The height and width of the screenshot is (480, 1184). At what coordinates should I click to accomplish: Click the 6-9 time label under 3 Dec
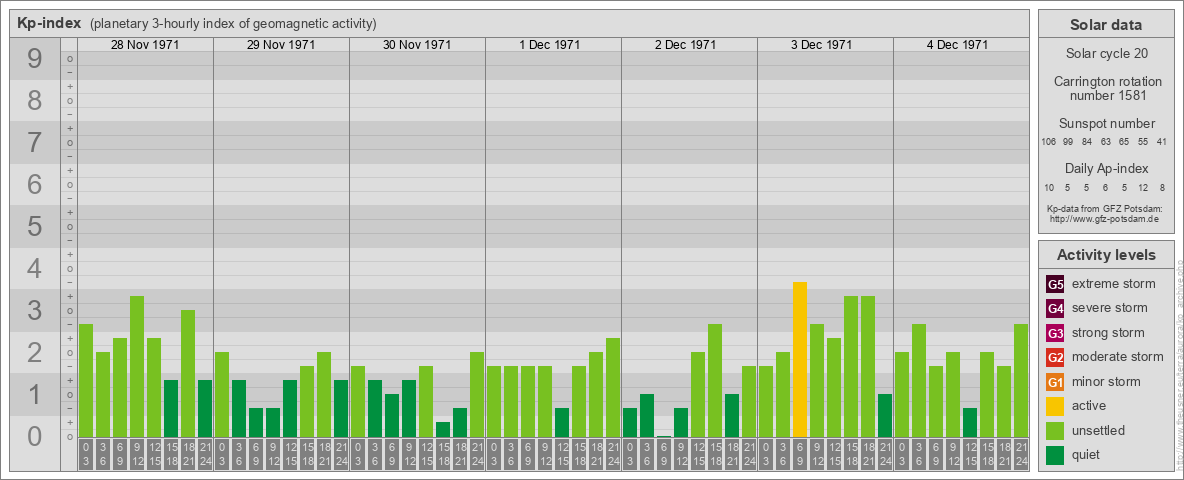point(800,455)
